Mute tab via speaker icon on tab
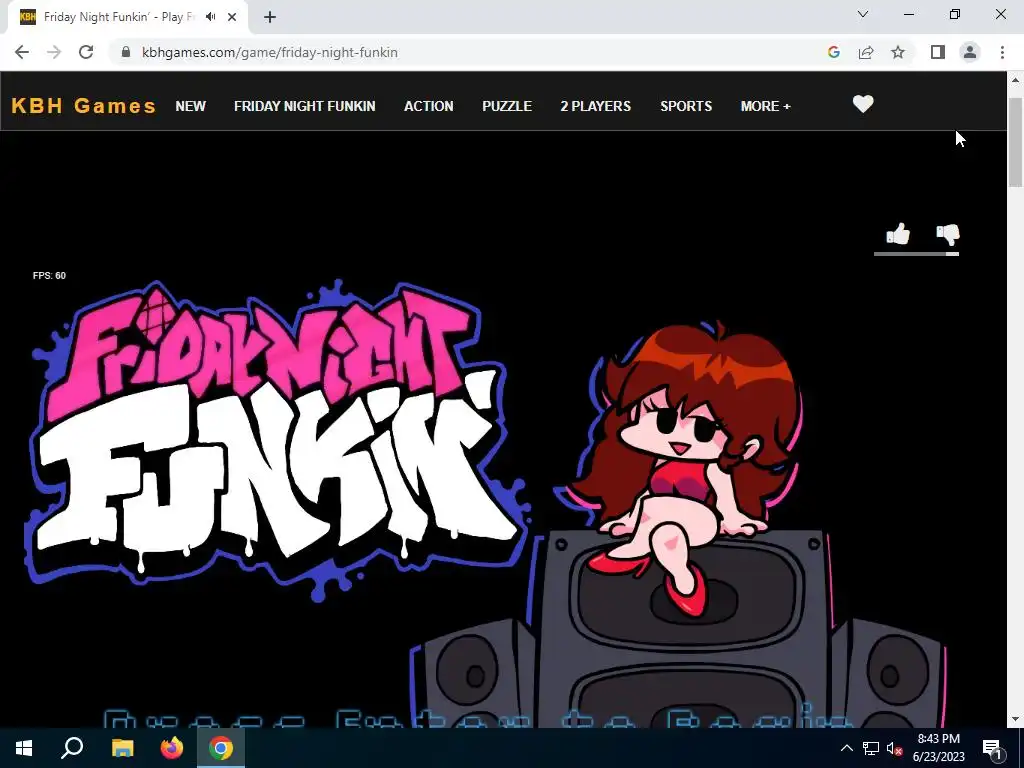 (210, 17)
